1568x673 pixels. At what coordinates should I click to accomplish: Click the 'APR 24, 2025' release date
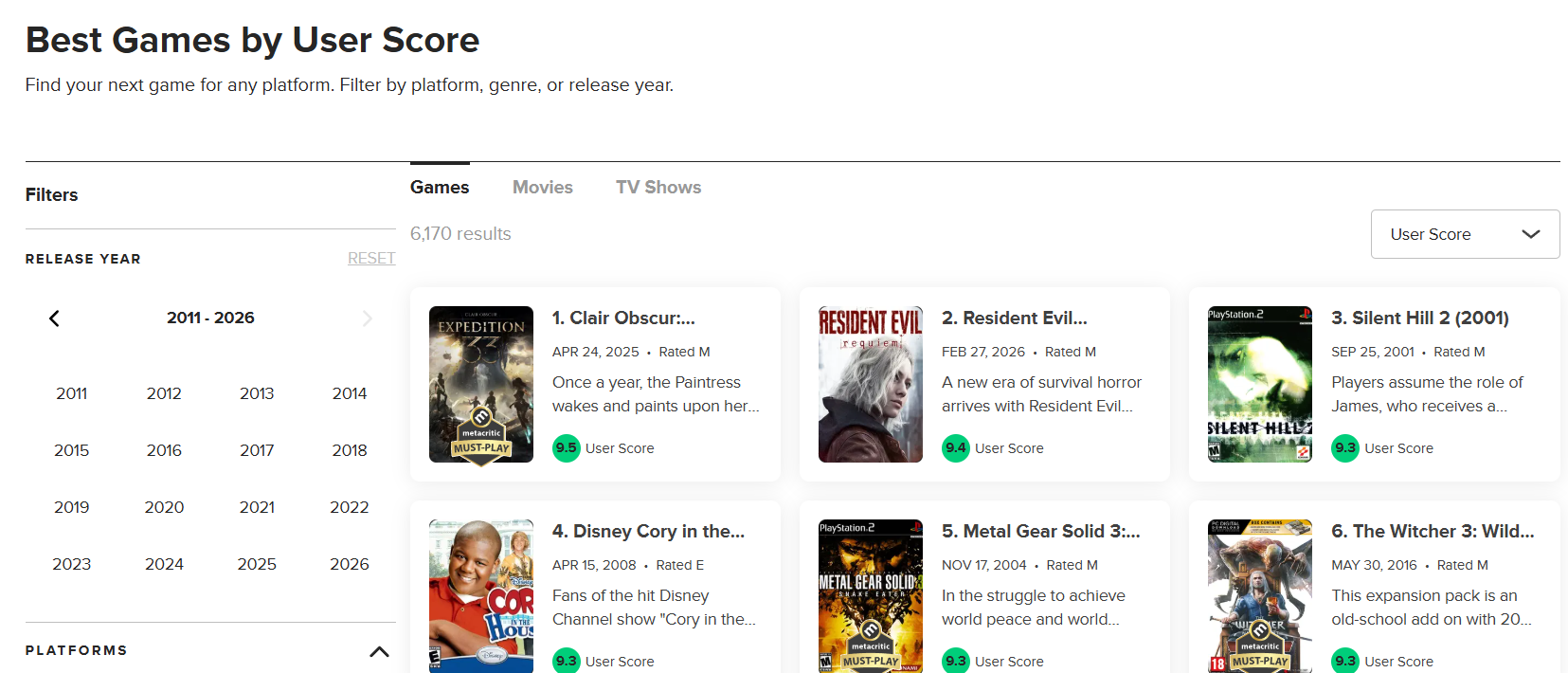pyautogui.click(x=596, y=352)
